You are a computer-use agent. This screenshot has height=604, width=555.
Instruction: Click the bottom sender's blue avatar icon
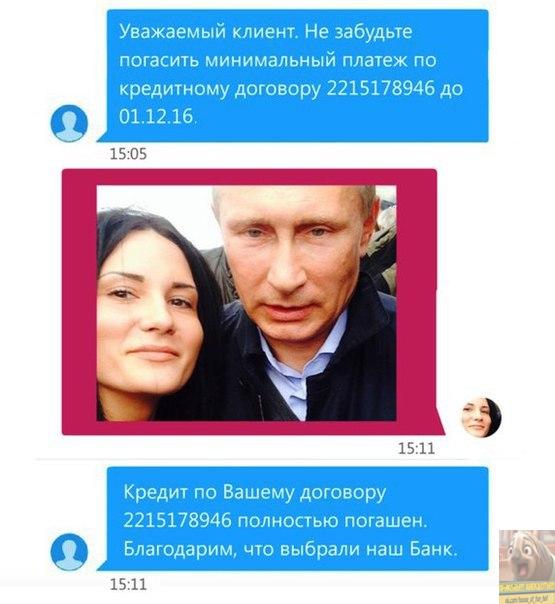point(69,552)
